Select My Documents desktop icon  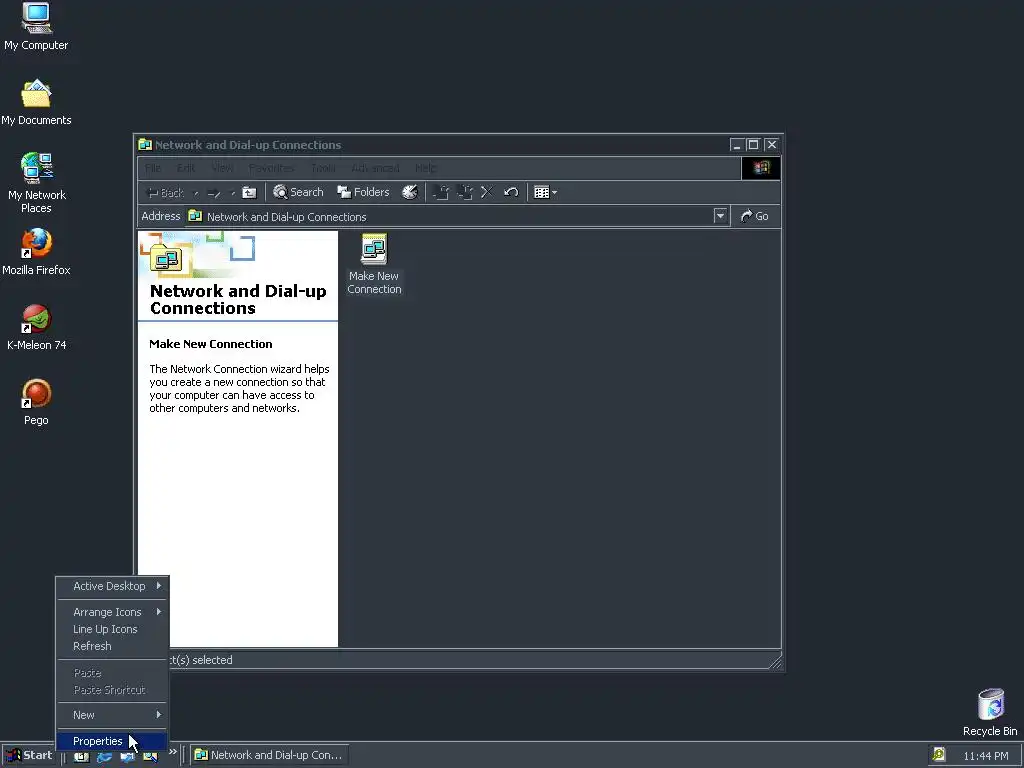[36, 102]
